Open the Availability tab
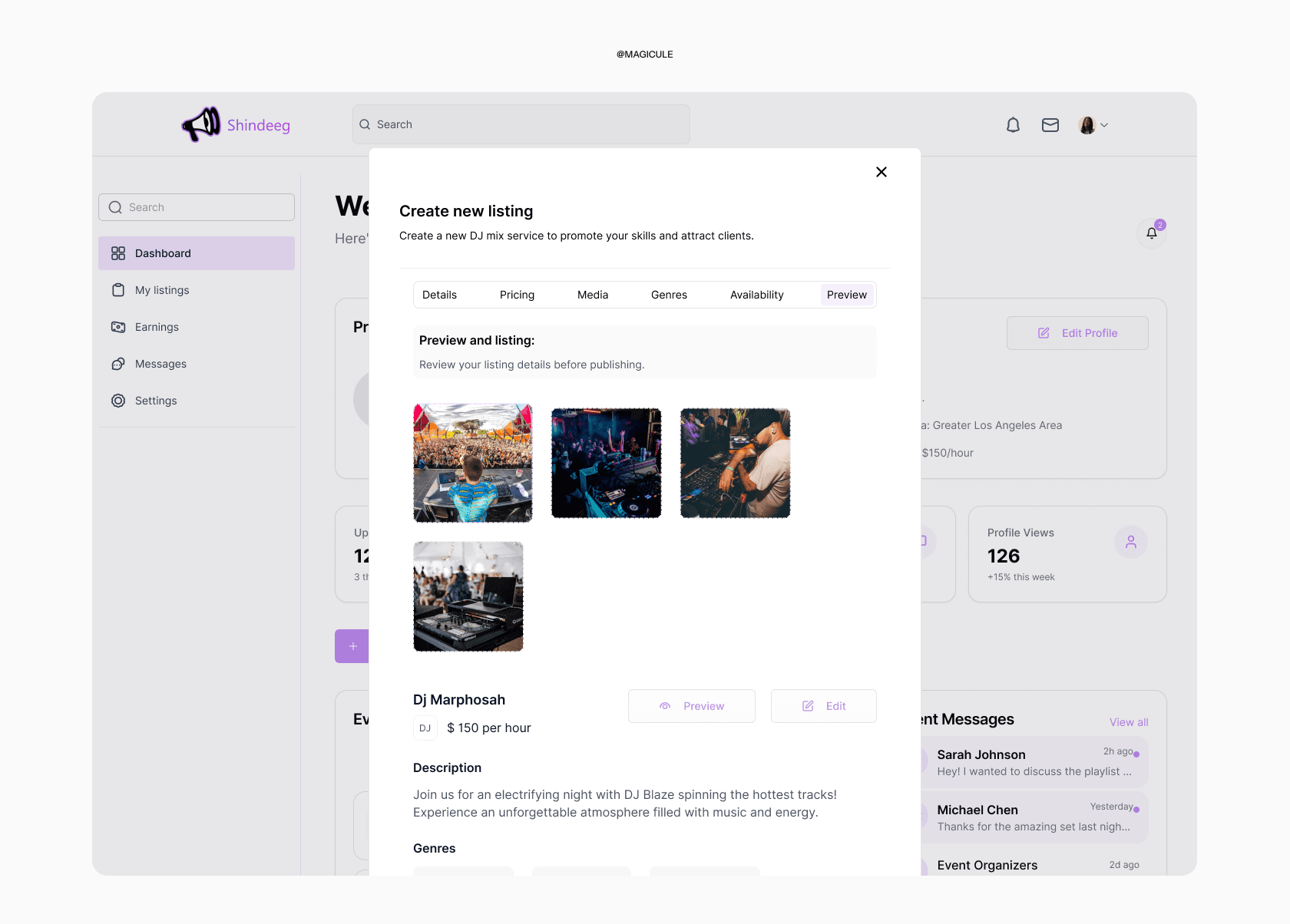1290x924 pixels. click(756, 295)
